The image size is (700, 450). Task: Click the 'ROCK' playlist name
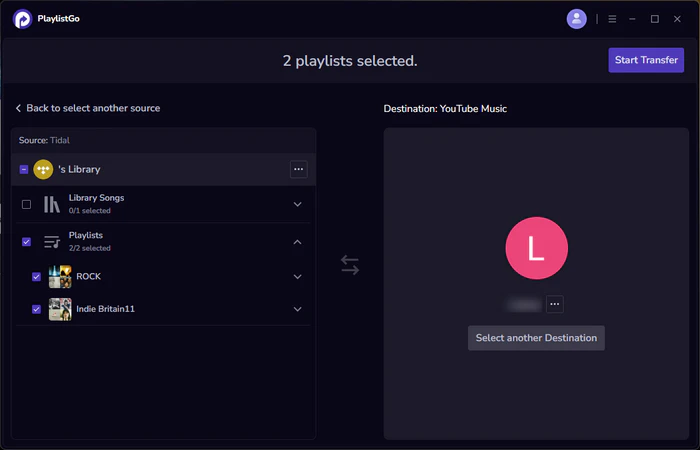coord(88,277)
